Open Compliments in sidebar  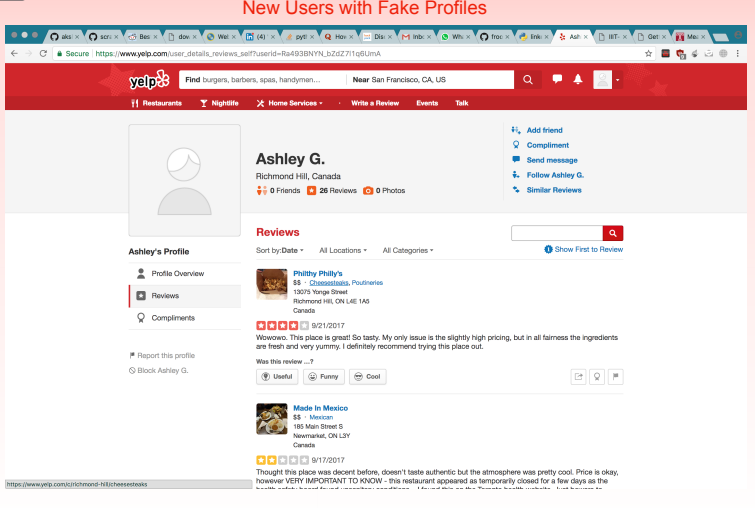[x=184, y=318]
